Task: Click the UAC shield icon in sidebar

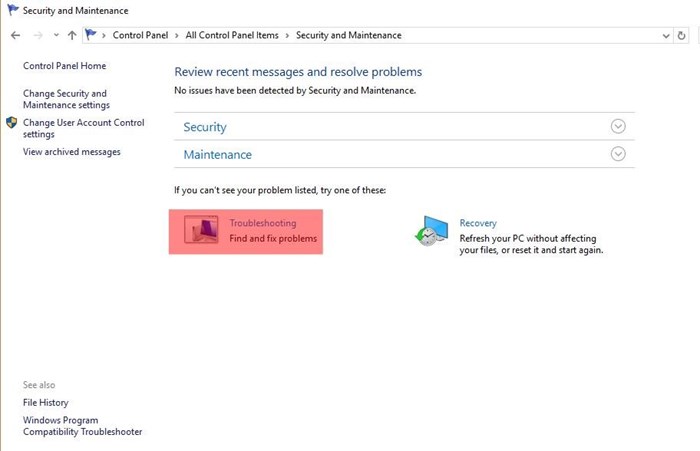Action: tap(12, 123)
